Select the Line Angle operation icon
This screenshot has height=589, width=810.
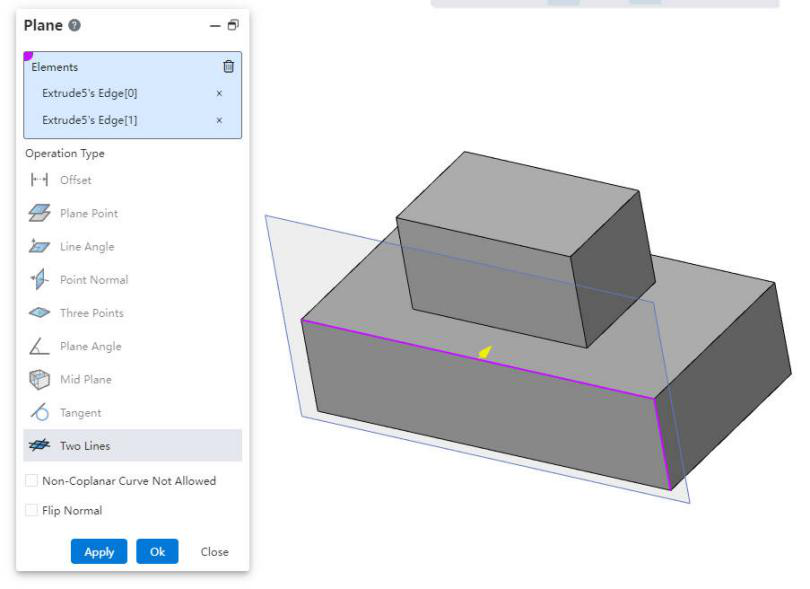(39, 246)
